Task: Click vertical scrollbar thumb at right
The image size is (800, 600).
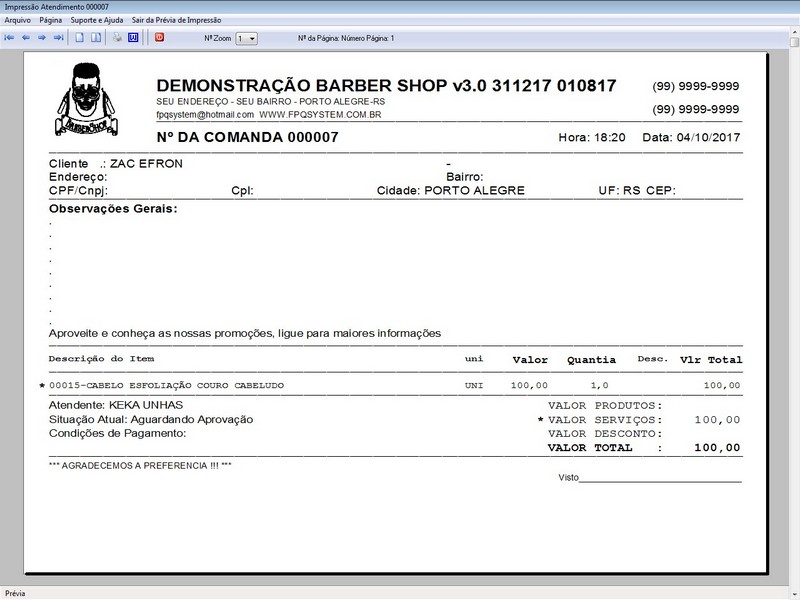Action: (x=795, y=41)
